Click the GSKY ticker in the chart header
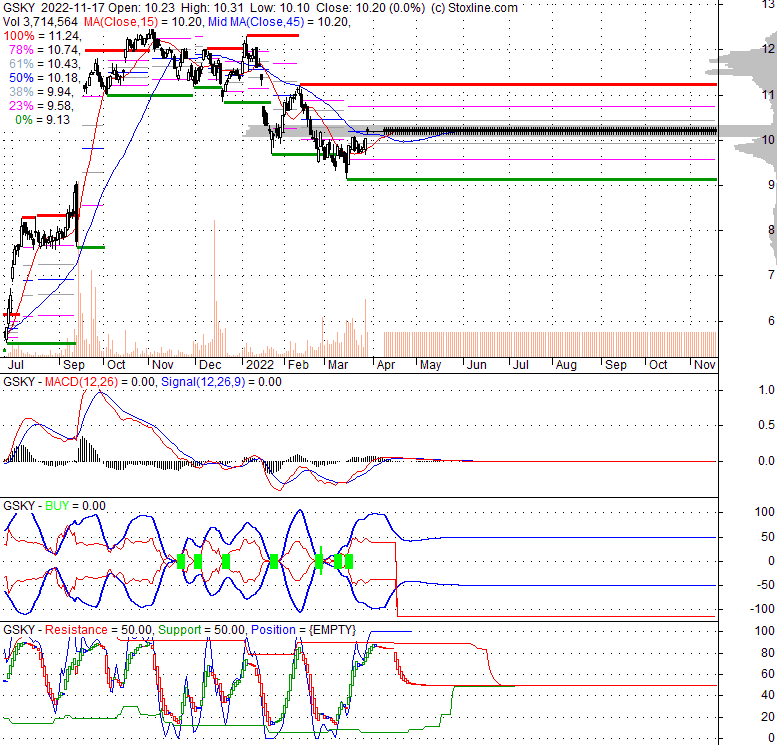The image size is (778, 746). pos(19,8)
